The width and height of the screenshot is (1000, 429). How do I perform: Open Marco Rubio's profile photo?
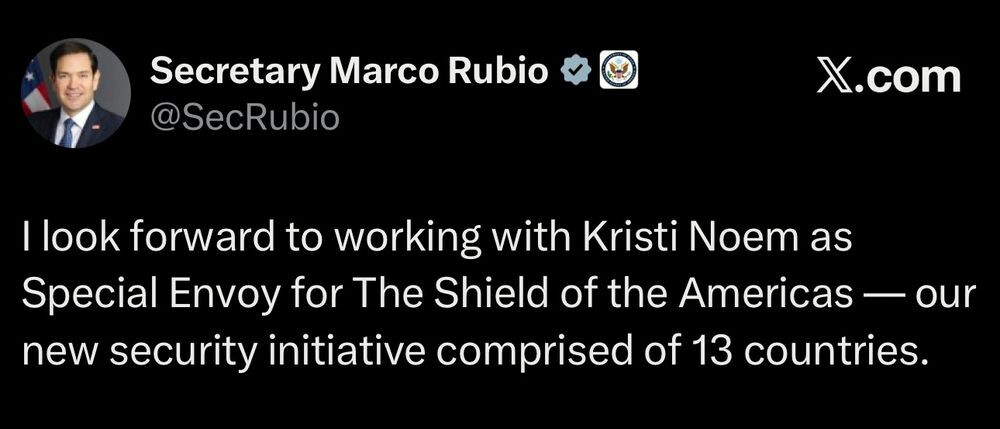pos(76,93)
